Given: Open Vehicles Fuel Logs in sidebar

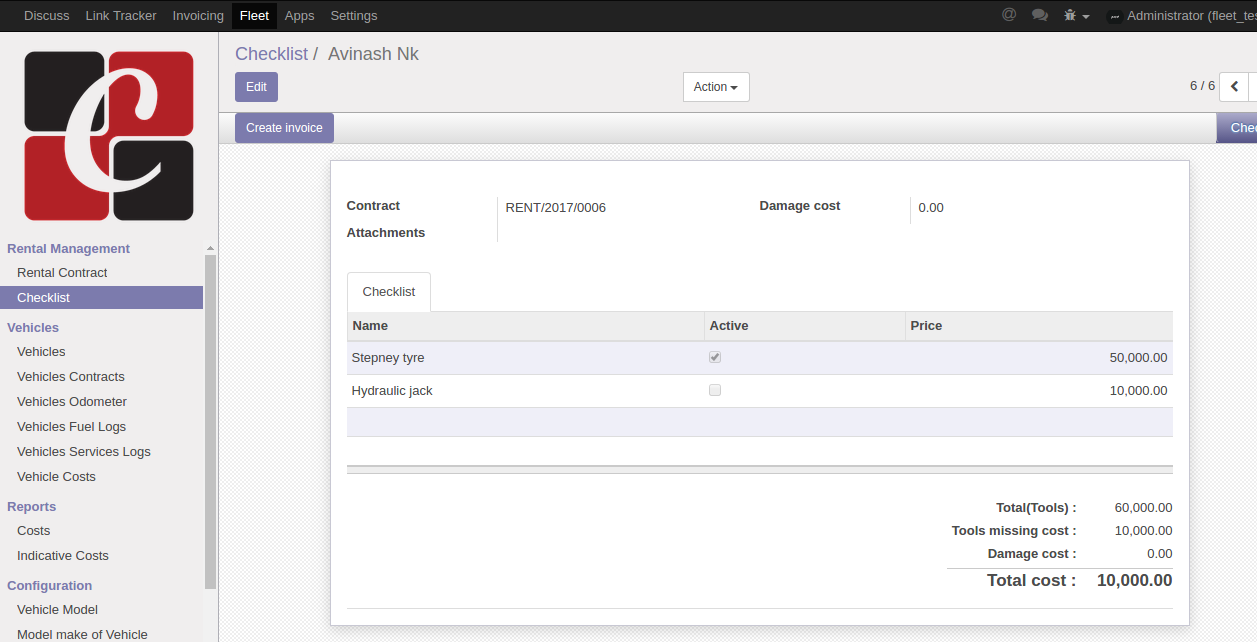Looking at the screenshot, I should pyautogui.click(x=71, y=427).
